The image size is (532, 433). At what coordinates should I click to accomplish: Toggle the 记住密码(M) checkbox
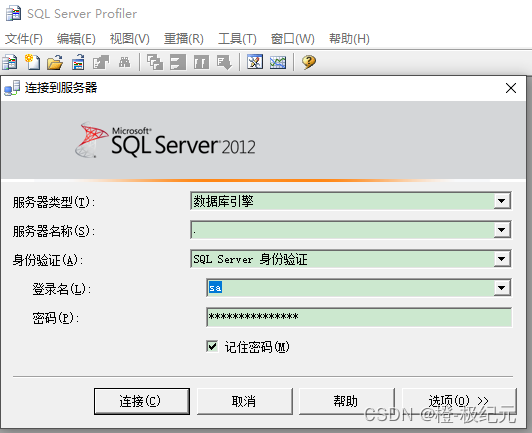(212, 346)
